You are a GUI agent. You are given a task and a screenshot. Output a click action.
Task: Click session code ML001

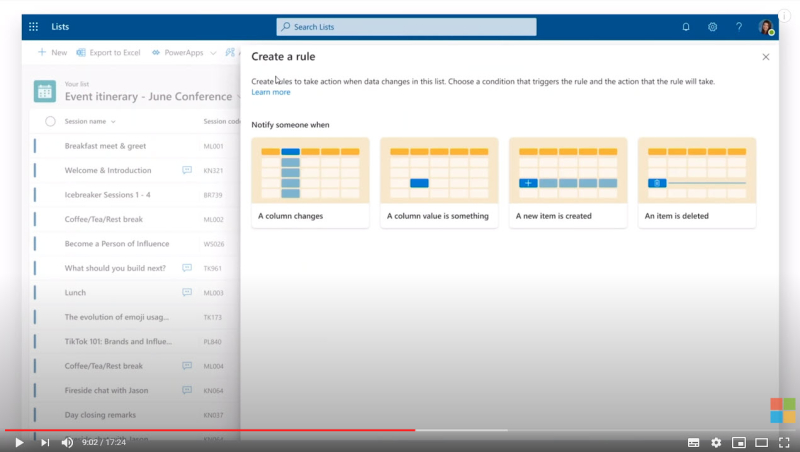[x=213, y=146]
